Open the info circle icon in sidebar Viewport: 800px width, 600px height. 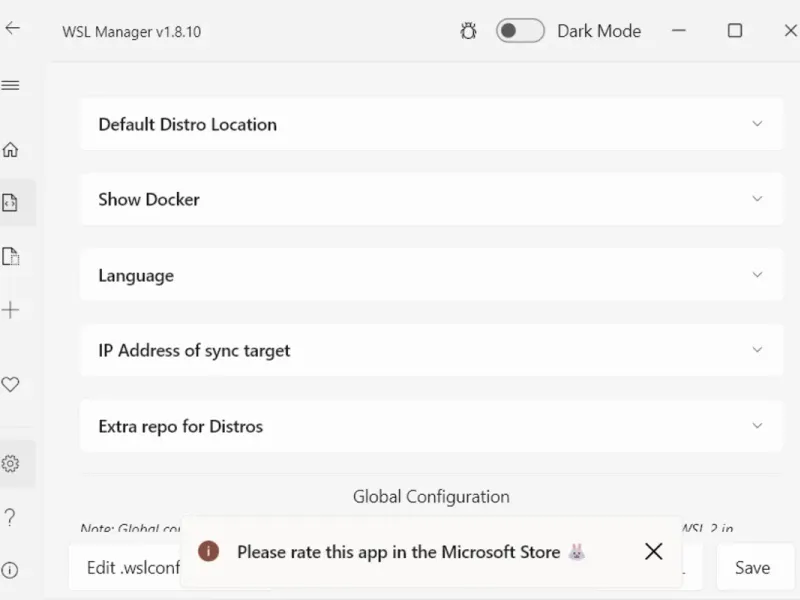(x=11, y=571)
